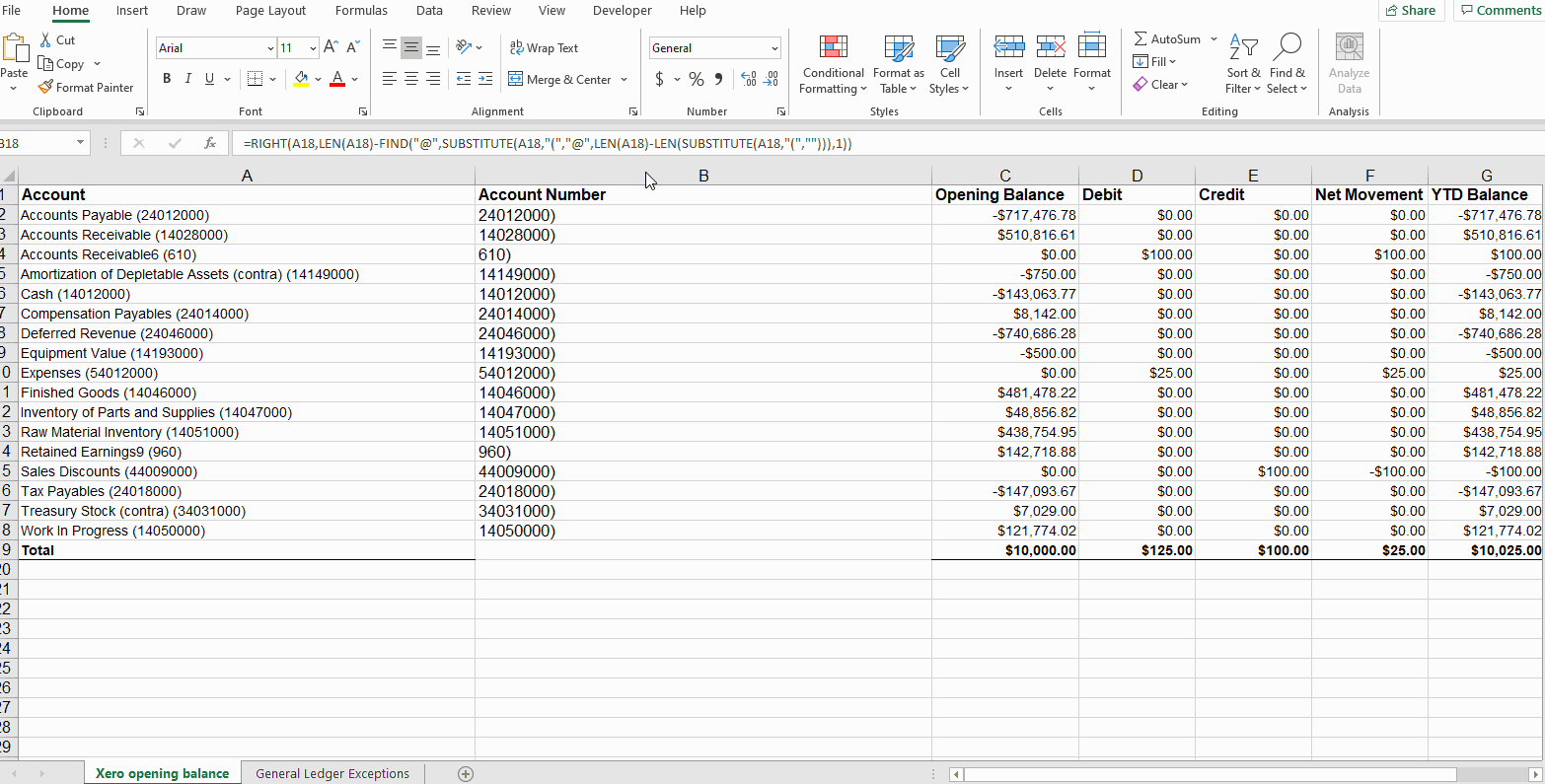Switch to General Ledger Exceptions sheet
The image size is (1545, 784).
click(332, 774)
